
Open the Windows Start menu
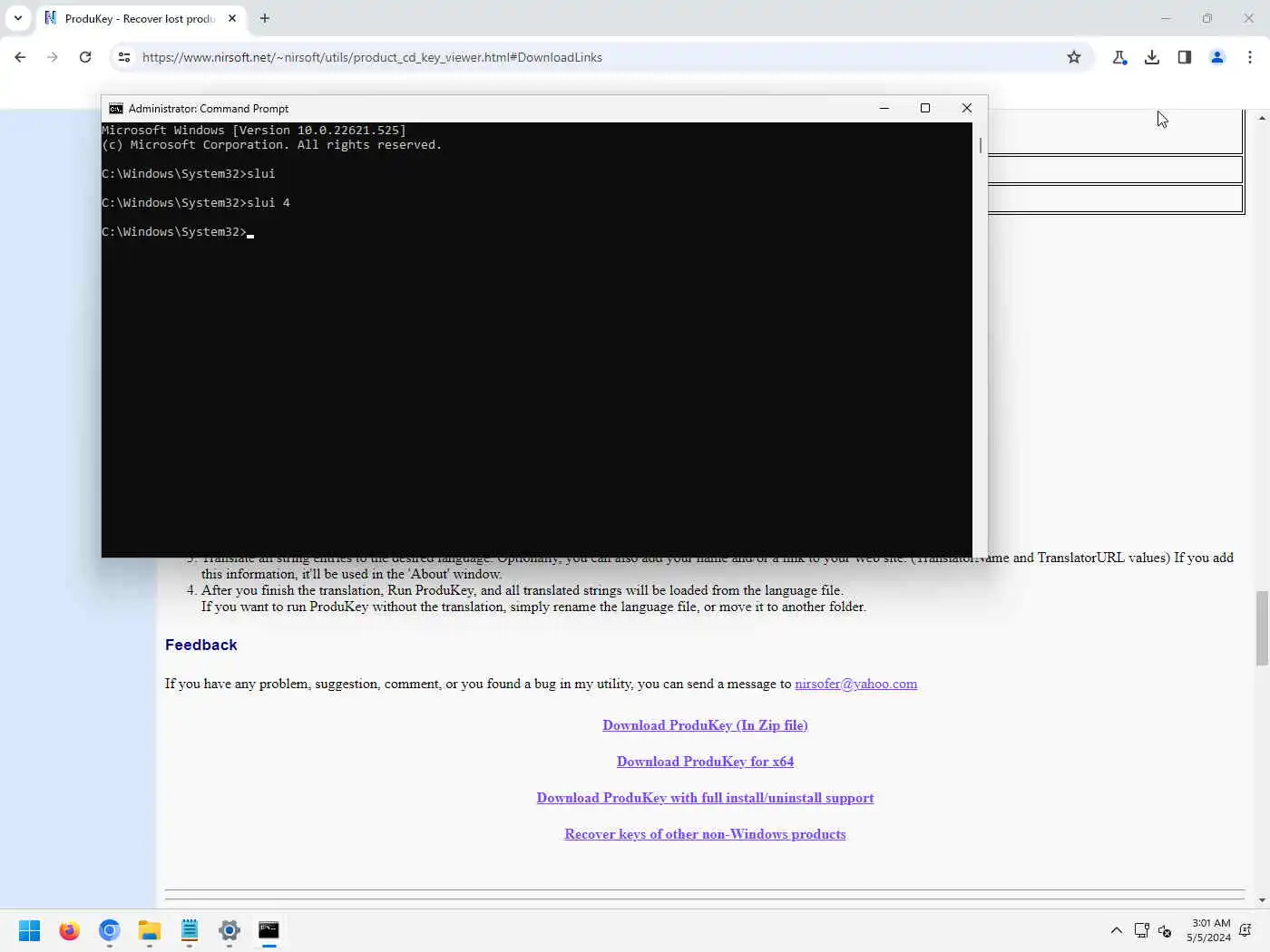29,930
